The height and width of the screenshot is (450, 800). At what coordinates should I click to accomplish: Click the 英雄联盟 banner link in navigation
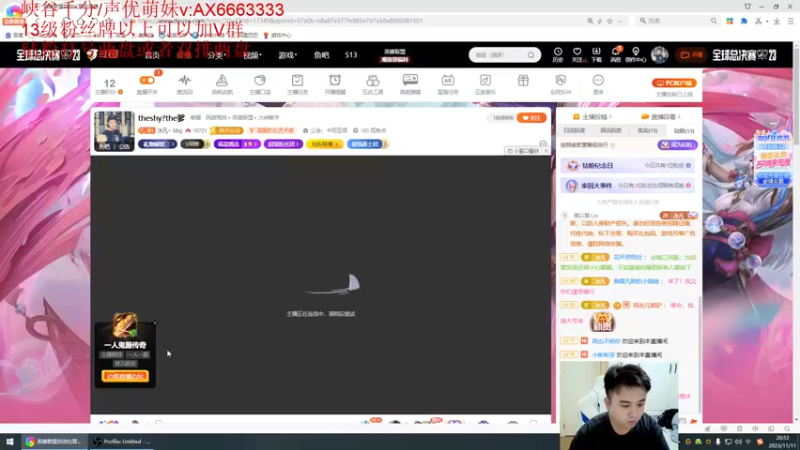[x=395, y=55]
